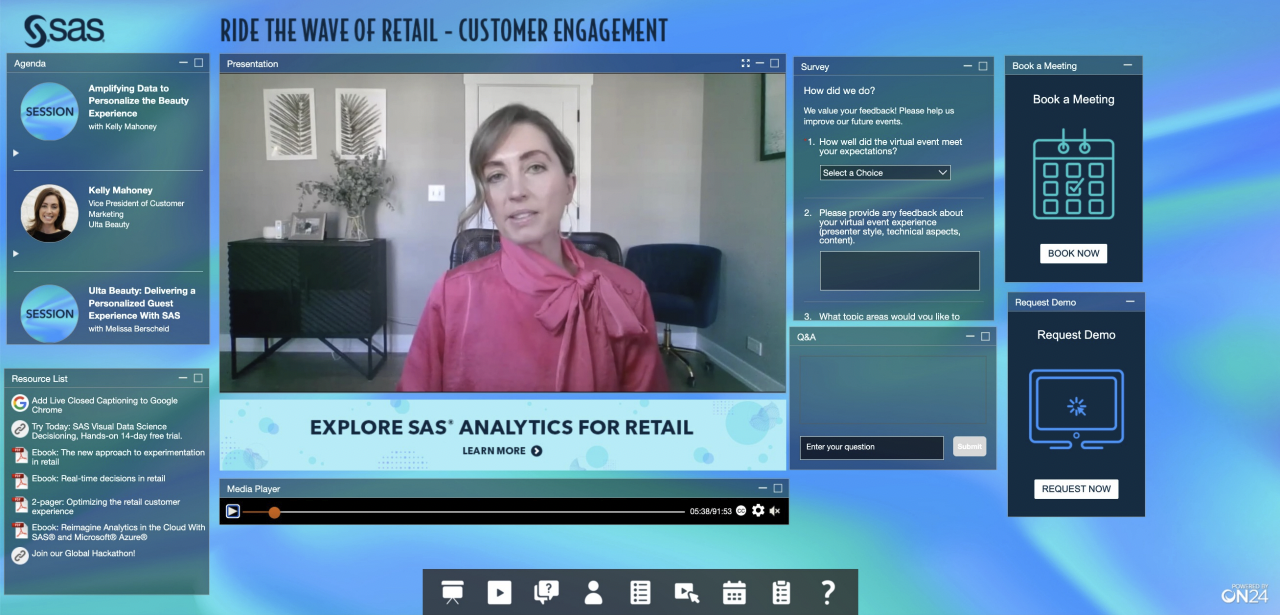Open the Request Demo dock icon
The height and width of the screenshot is (615, 1280).
pos(687,592)
